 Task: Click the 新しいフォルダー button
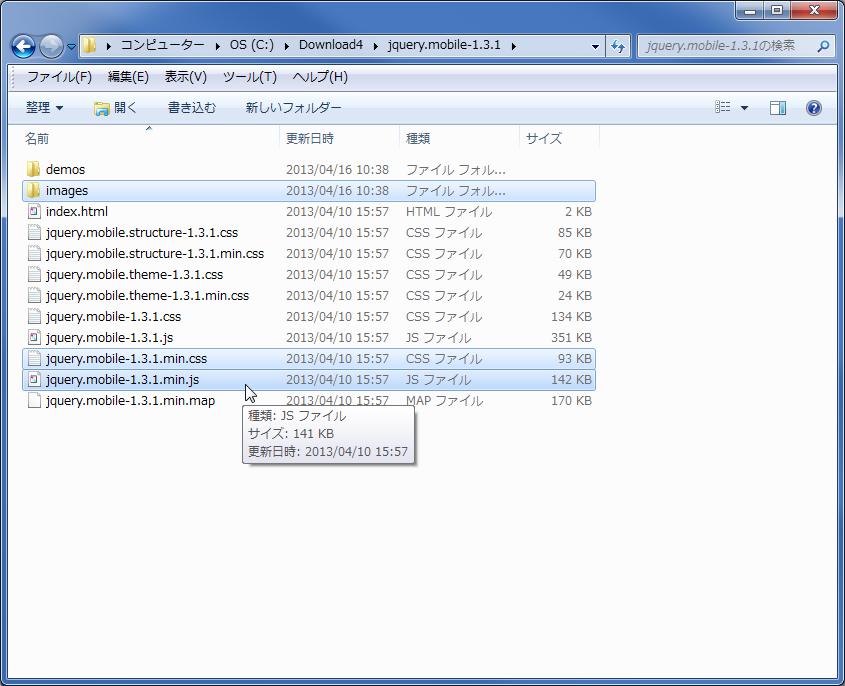293,108
